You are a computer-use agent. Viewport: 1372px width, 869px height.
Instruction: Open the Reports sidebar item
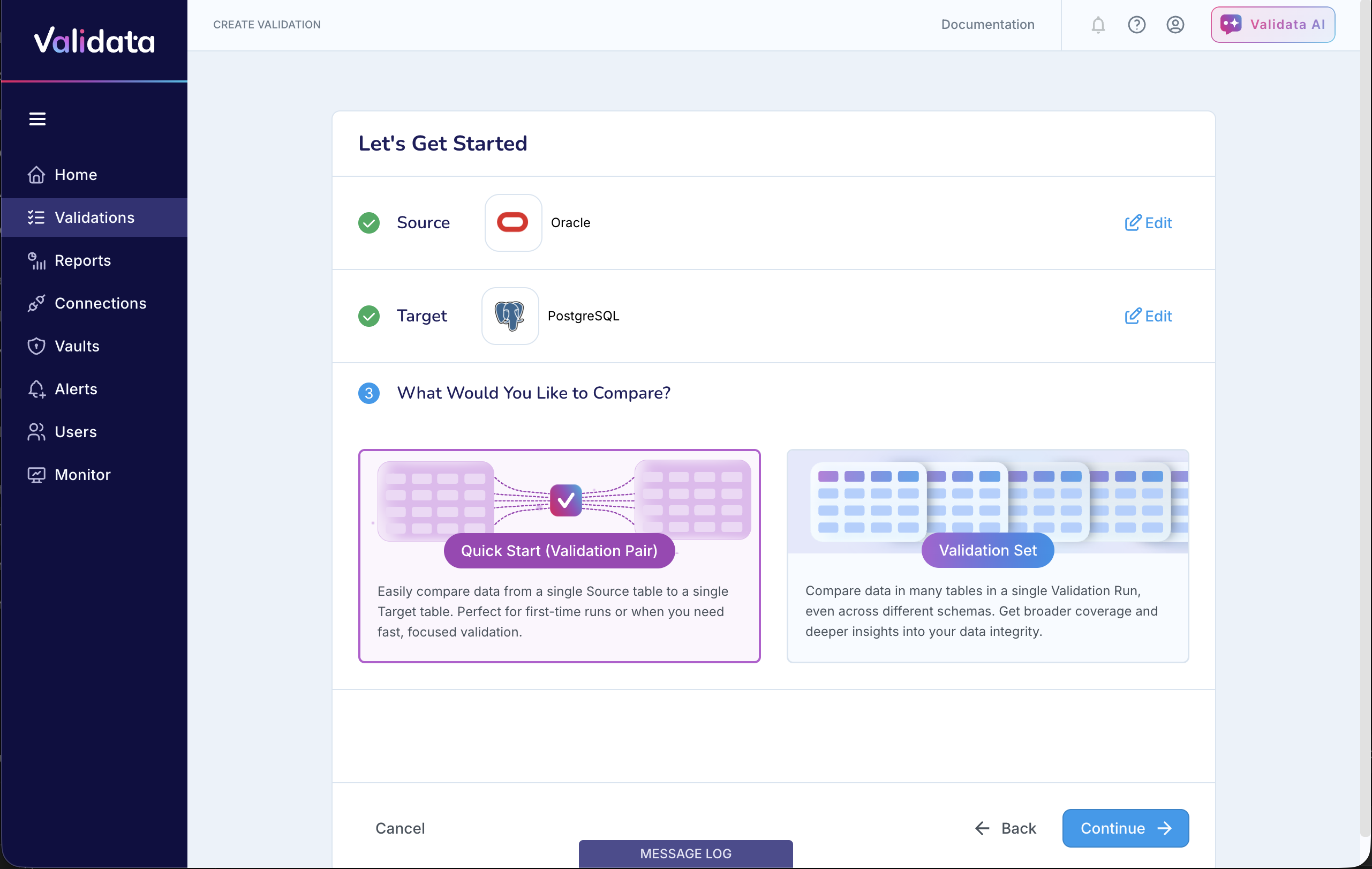[82, 260]
